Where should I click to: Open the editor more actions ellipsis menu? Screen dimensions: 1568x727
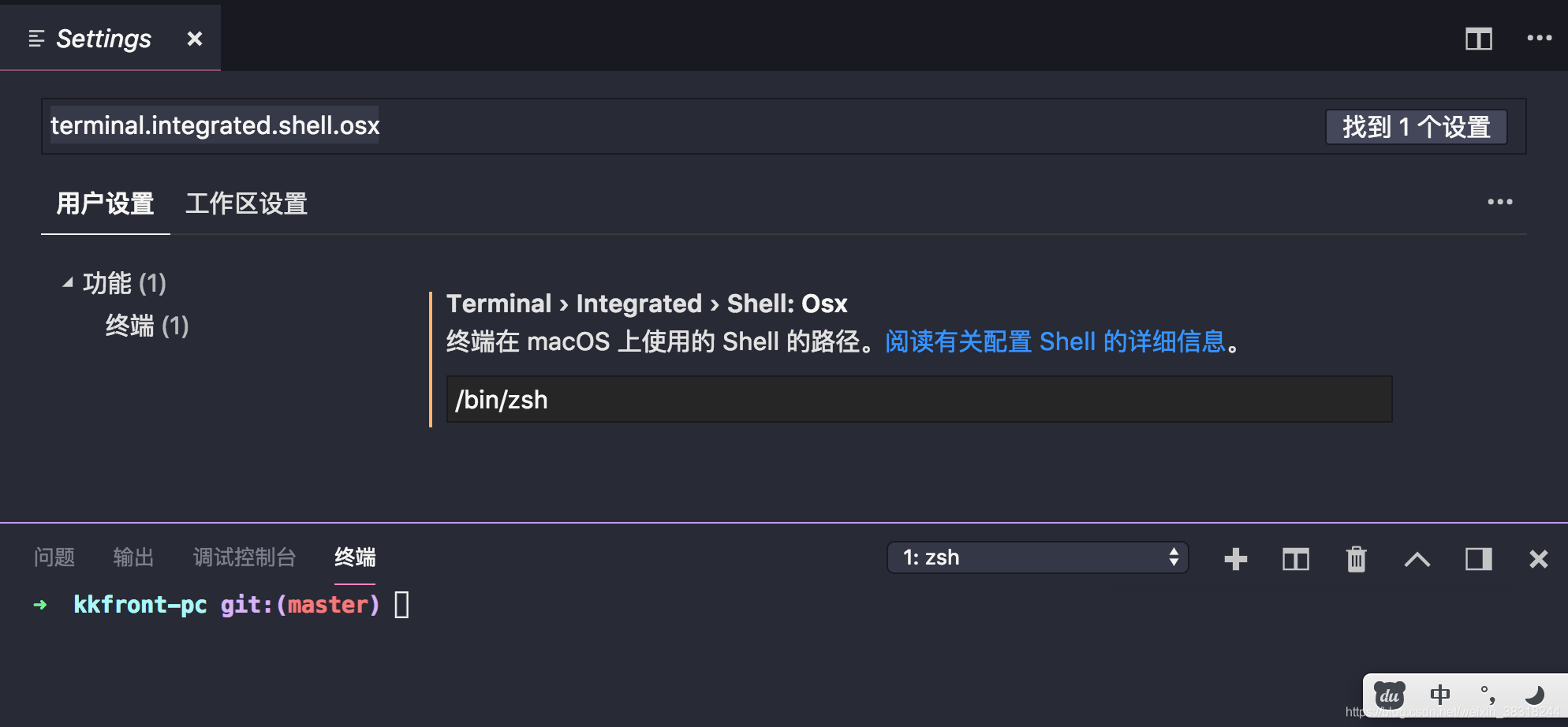pyautogui.click(x=1539, y=38)
